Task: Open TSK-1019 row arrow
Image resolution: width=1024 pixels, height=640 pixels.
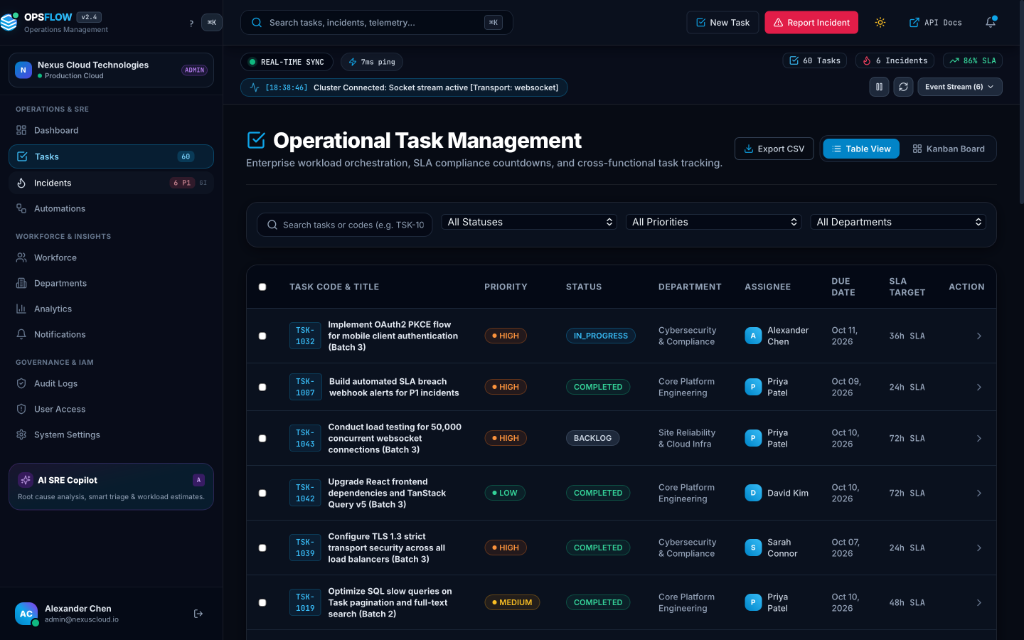Action: [x=979, y=603]
